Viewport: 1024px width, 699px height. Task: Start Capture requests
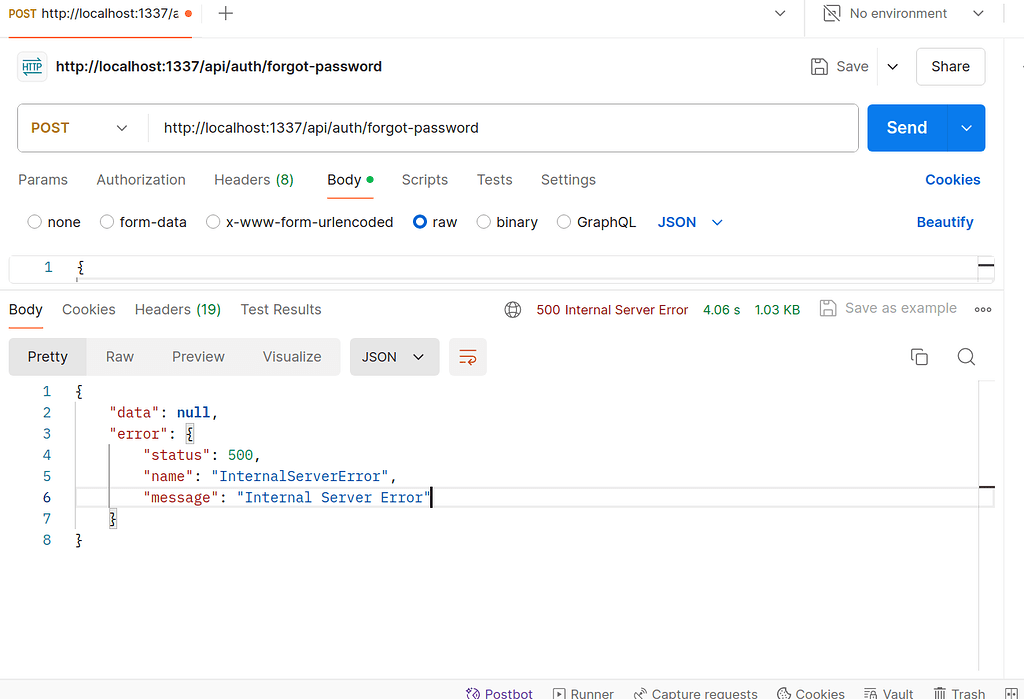coord(696,692)
